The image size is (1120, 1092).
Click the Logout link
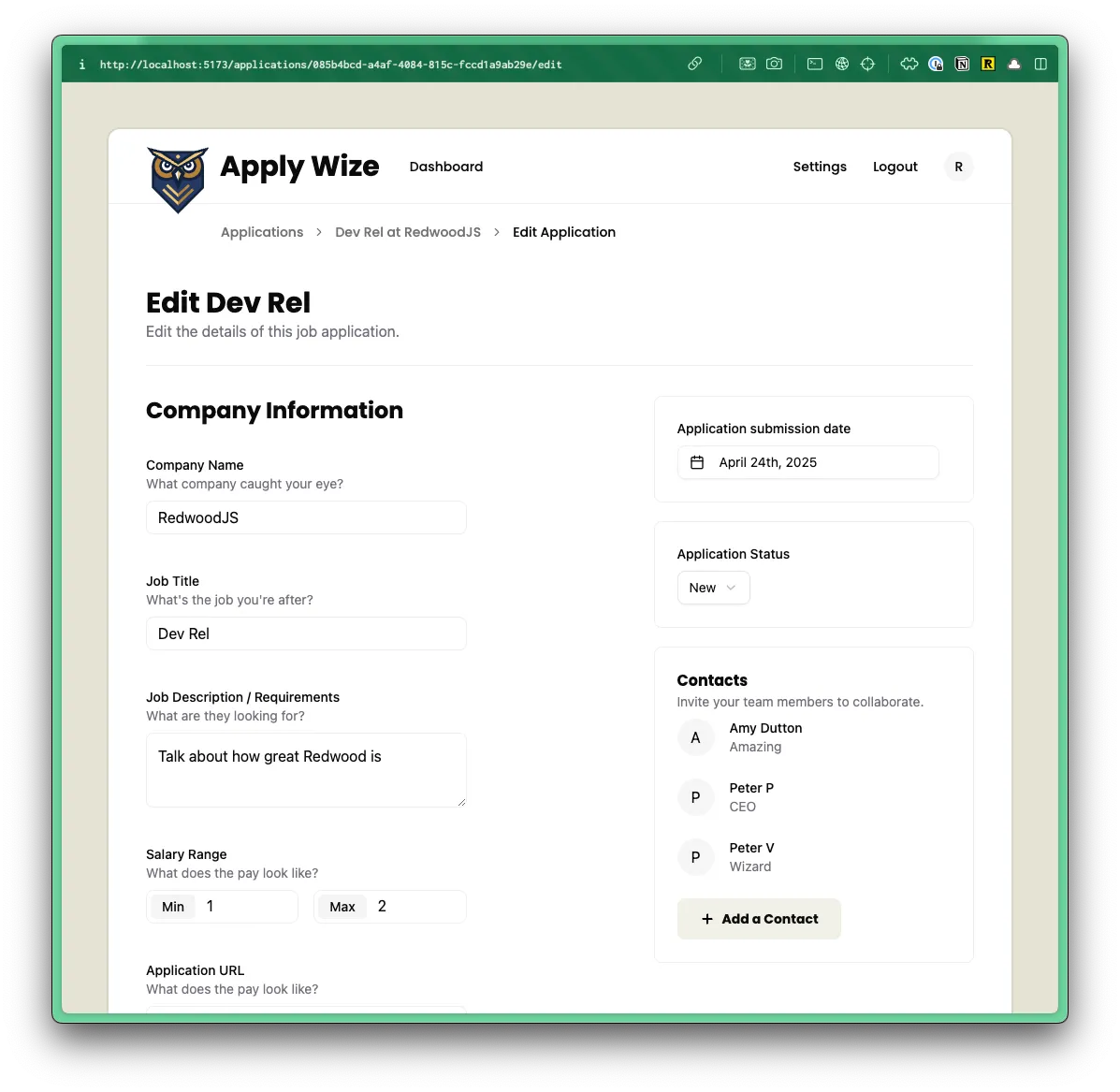point(895,167)
